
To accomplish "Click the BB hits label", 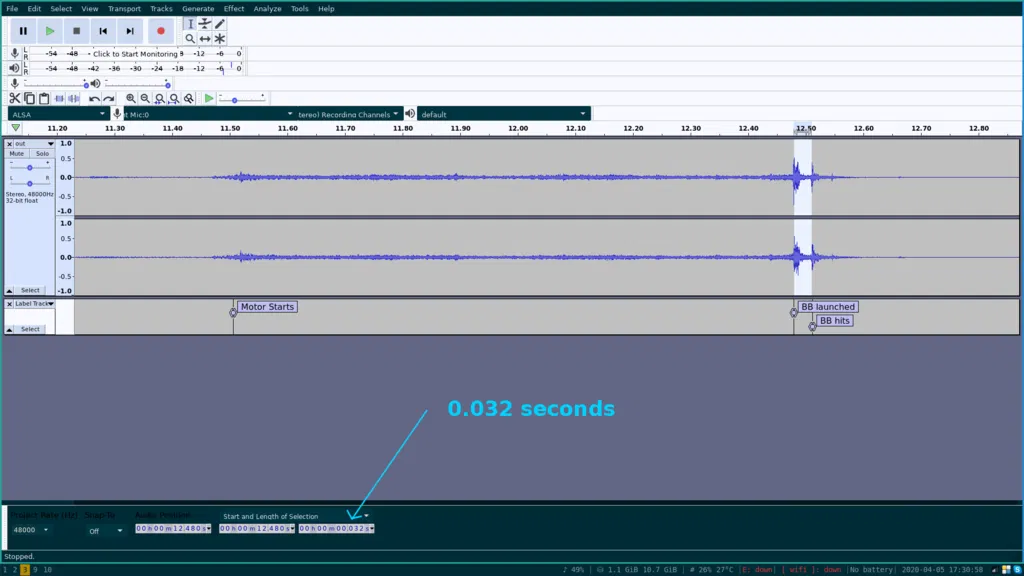I will (x=834, y=321).
